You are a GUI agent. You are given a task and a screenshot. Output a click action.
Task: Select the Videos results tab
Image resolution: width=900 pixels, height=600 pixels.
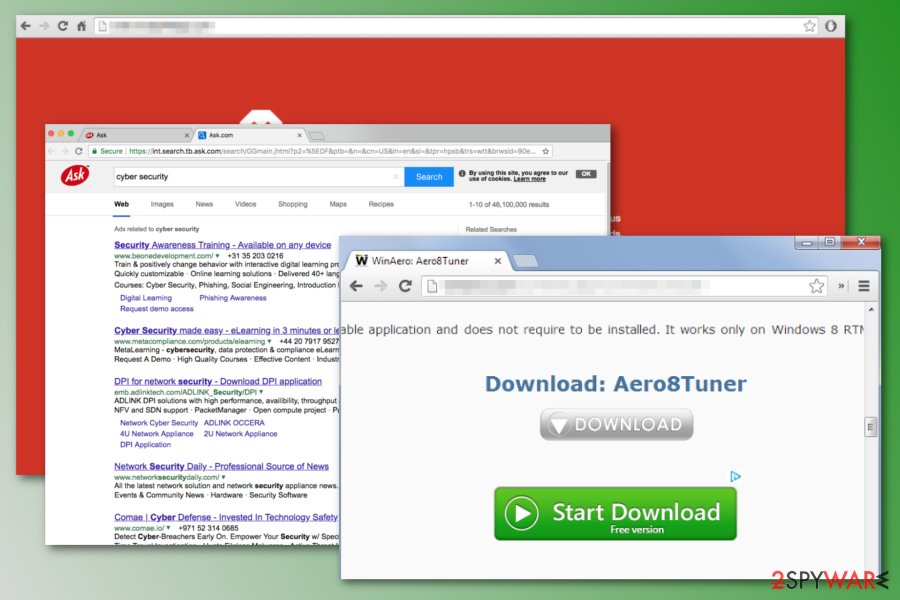(x=246, y=204)
